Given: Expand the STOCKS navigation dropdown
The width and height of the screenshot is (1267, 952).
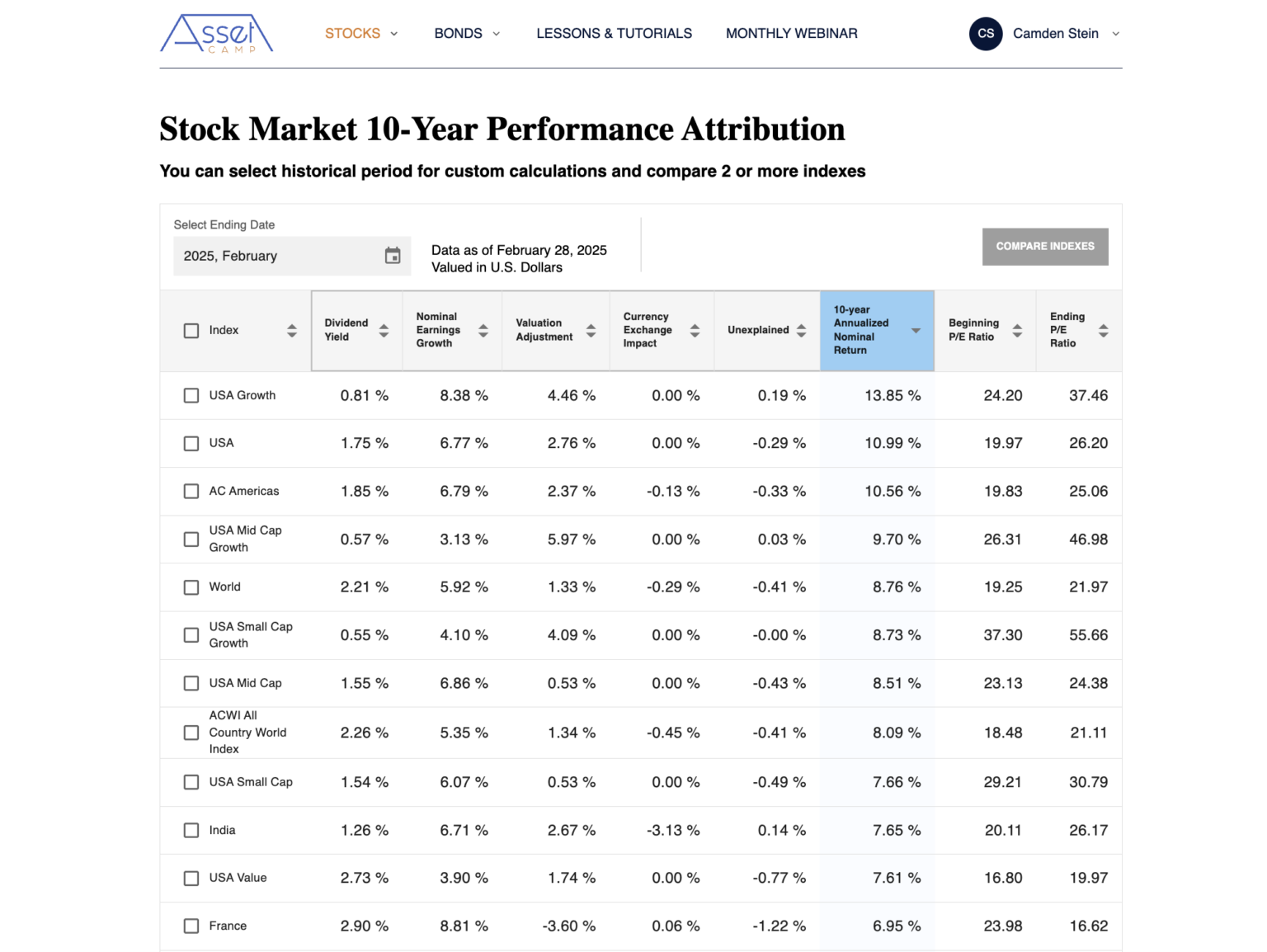Looking at the screenshot, I should 361,33.
